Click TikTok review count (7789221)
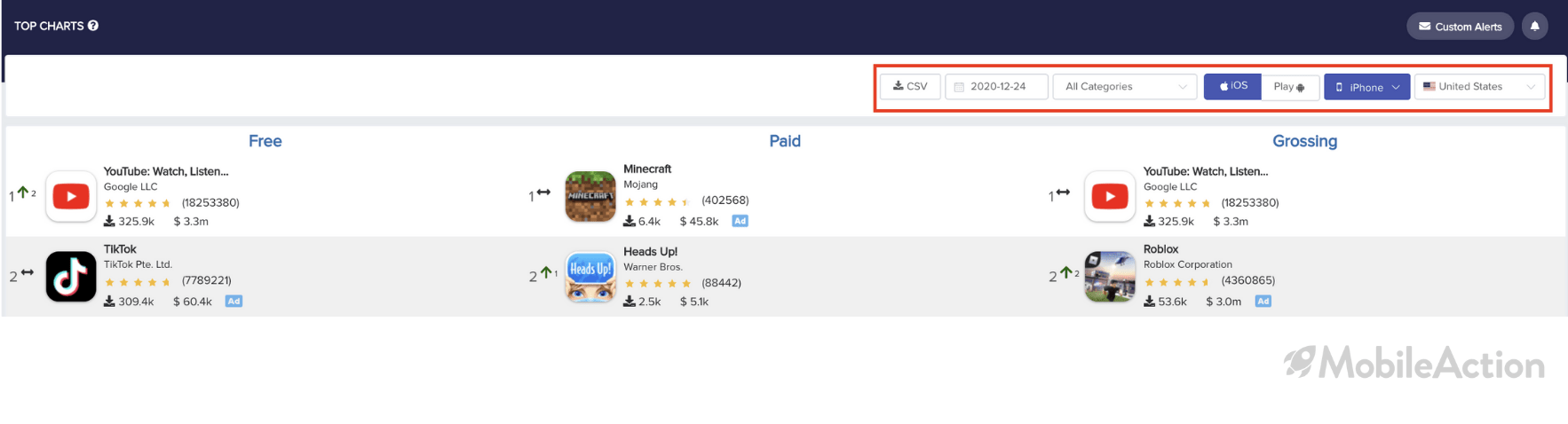Screen dimensions: 1568x424 (207, 280)
